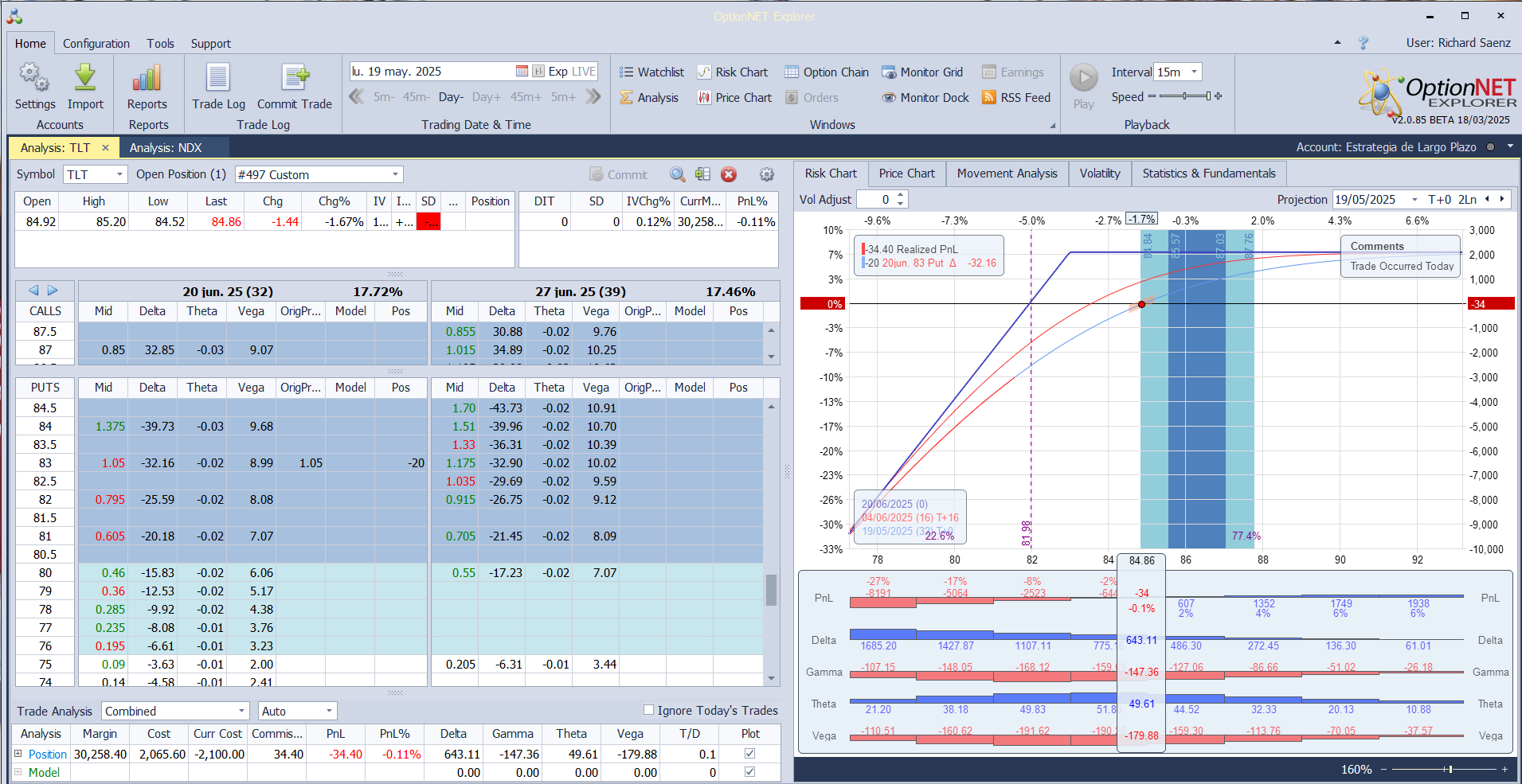Click the help question mark icon

pos(1364,42)
